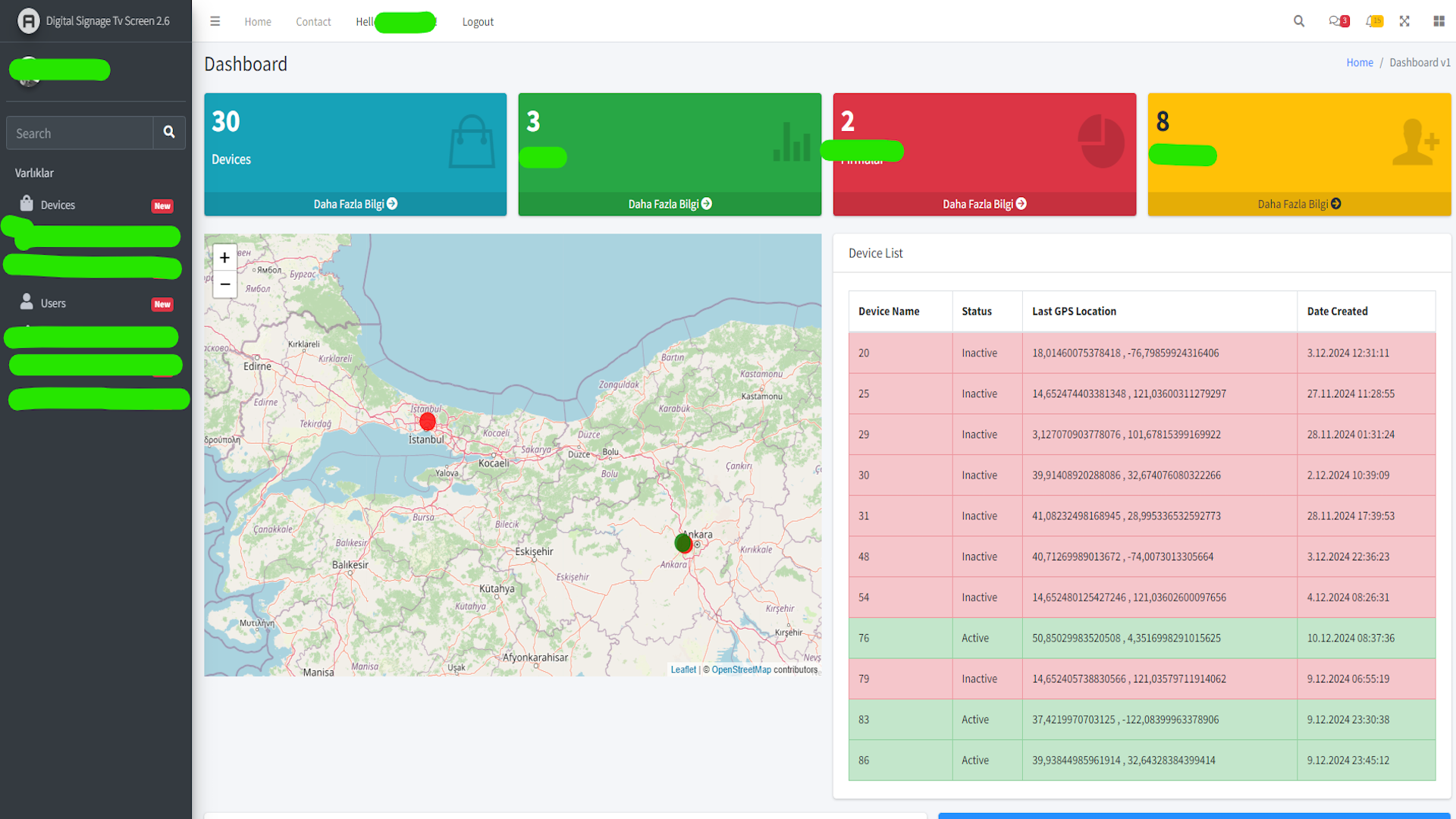Image resolution: width=1456 pixels, height=819 pixels.
Task: Click the pie chart icon on the red card
Action: pos(1101,141)
